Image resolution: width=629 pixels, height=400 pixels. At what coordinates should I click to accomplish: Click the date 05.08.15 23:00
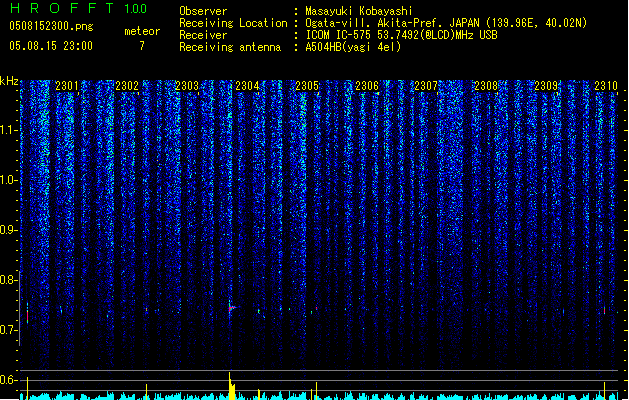click(51, 46)
